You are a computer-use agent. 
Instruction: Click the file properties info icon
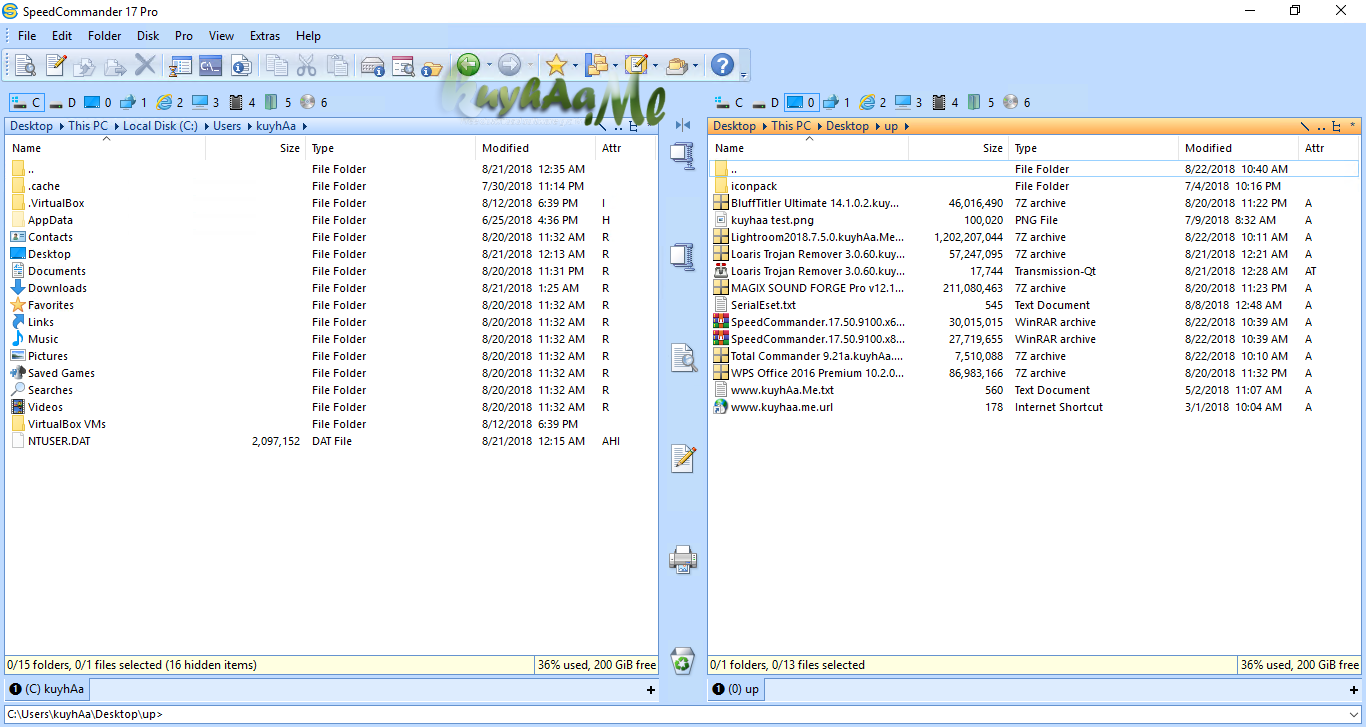click(241, 66)
